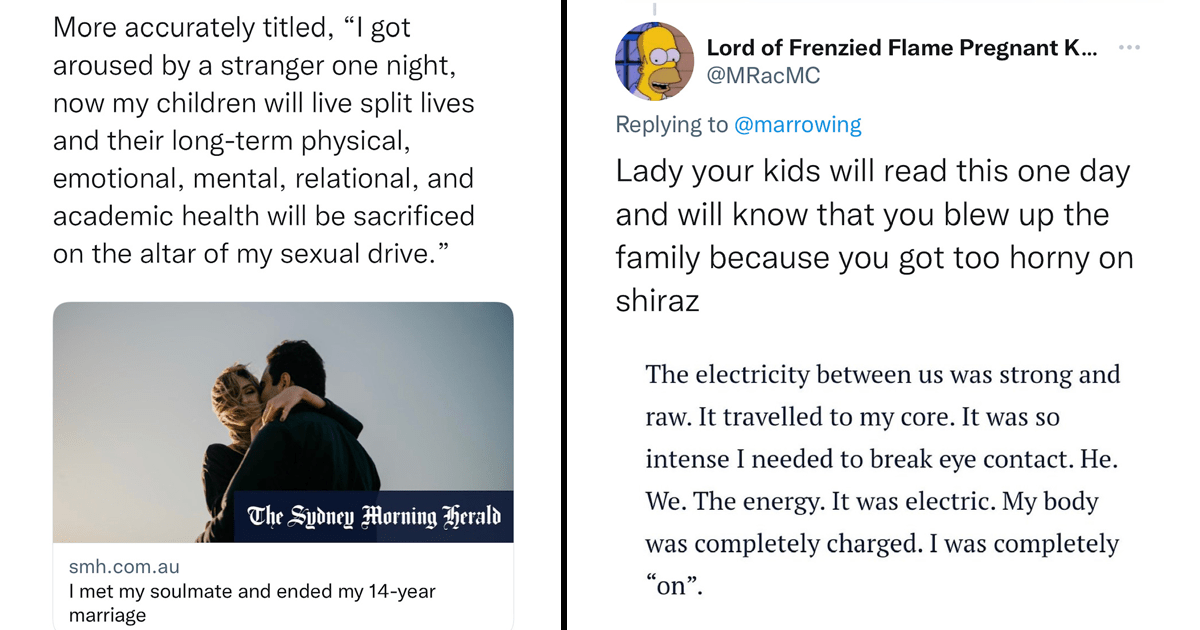Open the quoted article excerpt image

click(x=883, y=480)
